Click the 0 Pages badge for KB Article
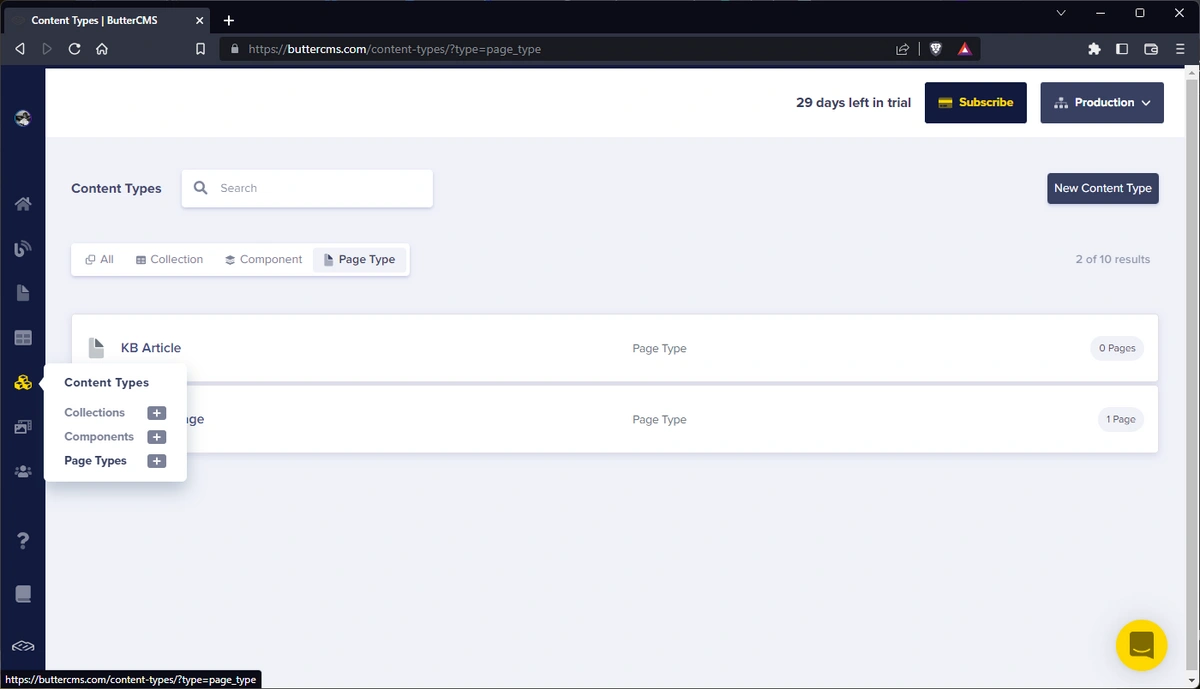This screenshot has height=689, width=1200. coord(1117,348)
